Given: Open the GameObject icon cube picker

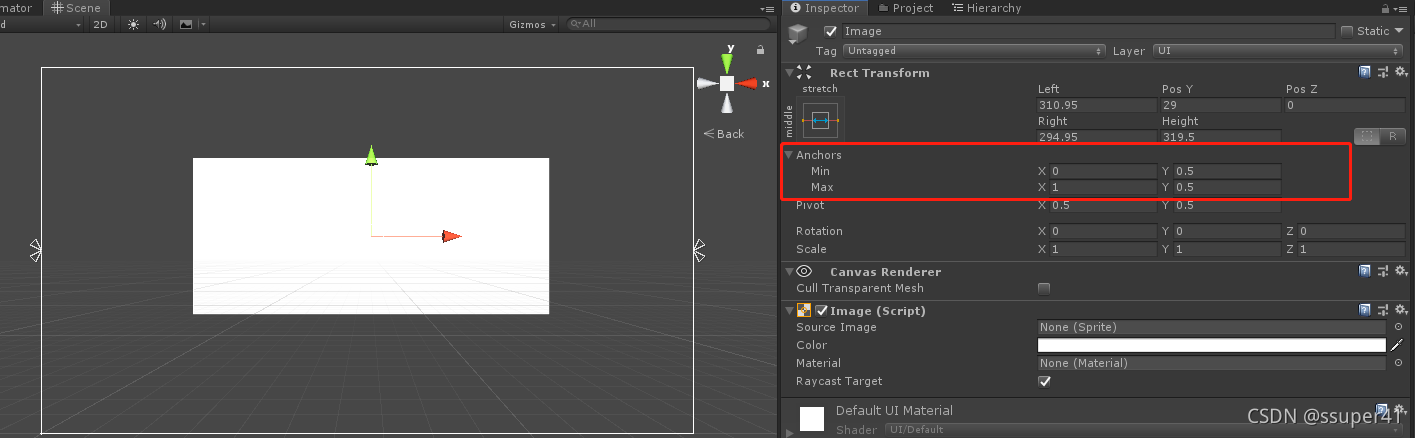Looking at the screenshot, I should tap(797, 35).
